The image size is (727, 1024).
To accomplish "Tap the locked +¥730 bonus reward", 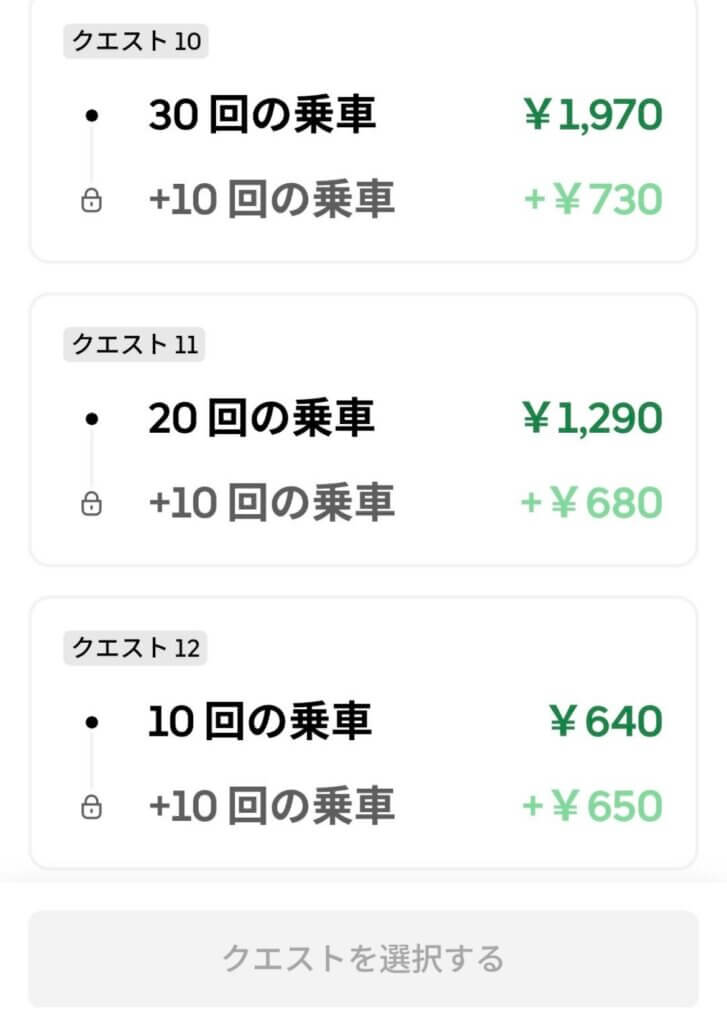I will (x=592, y=201).
